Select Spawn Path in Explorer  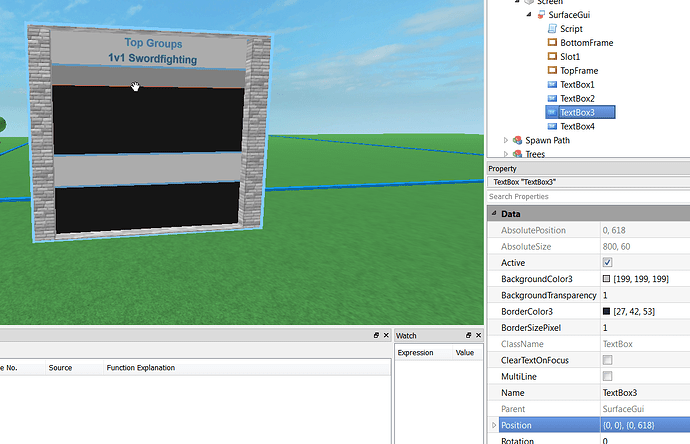click(547, 140)
